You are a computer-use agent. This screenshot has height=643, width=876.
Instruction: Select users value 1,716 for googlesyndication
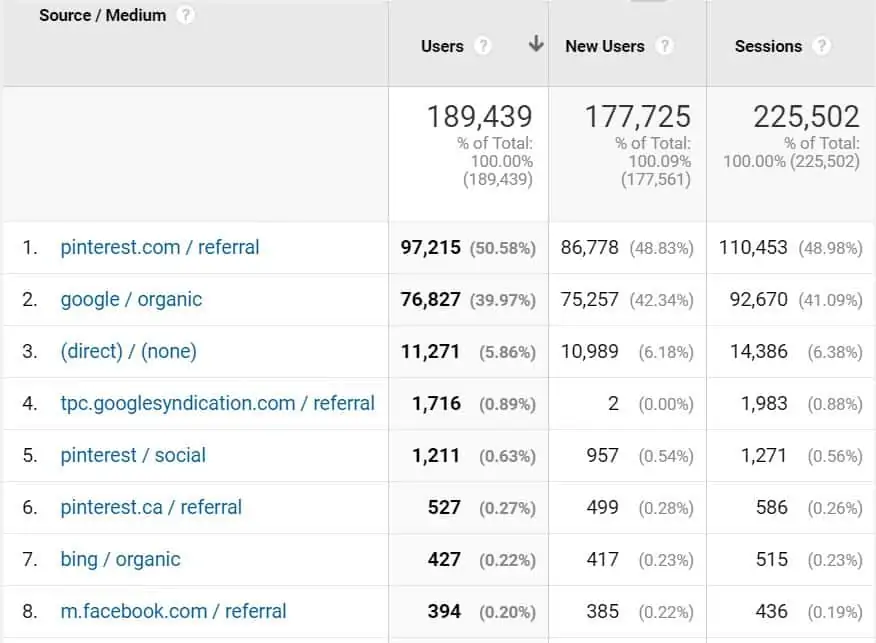coord(436,403)
